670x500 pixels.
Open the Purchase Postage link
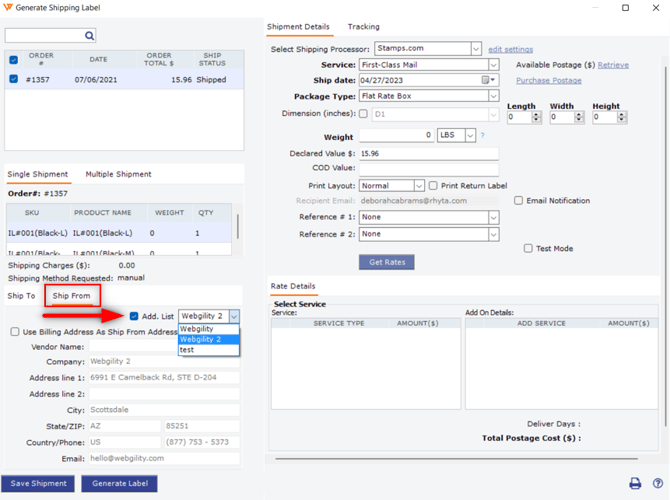[548, 81]
